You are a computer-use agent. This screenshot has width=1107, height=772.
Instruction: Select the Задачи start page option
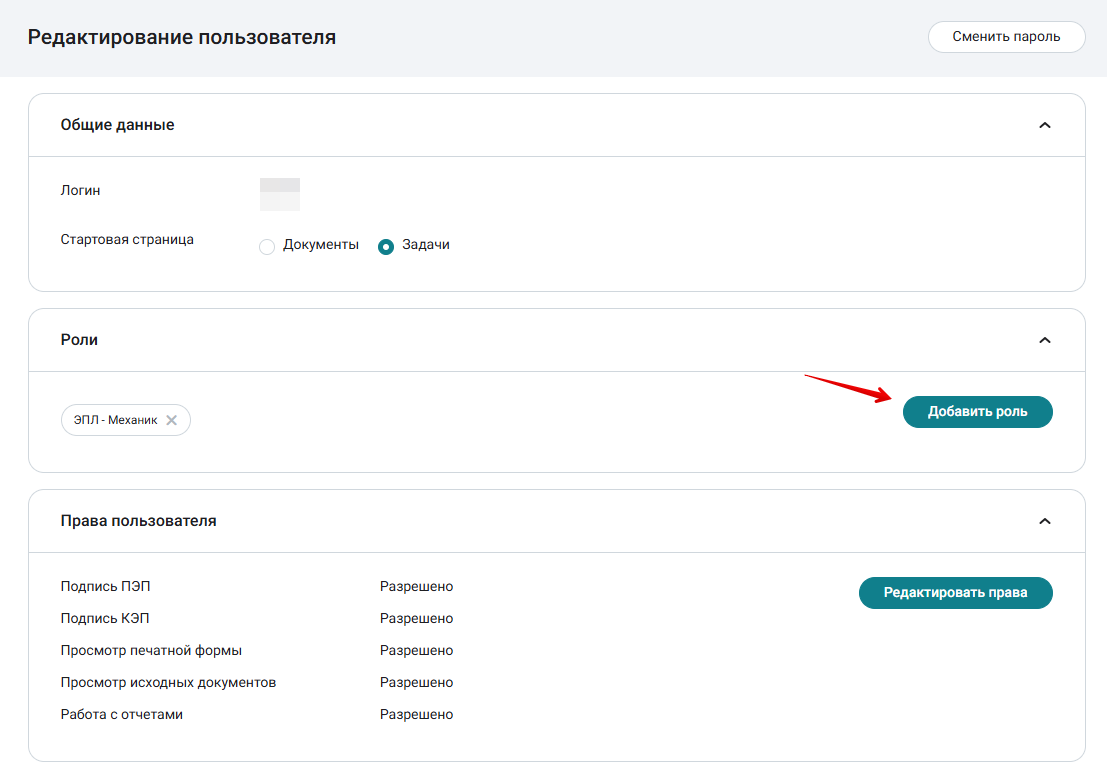(385, 247)
